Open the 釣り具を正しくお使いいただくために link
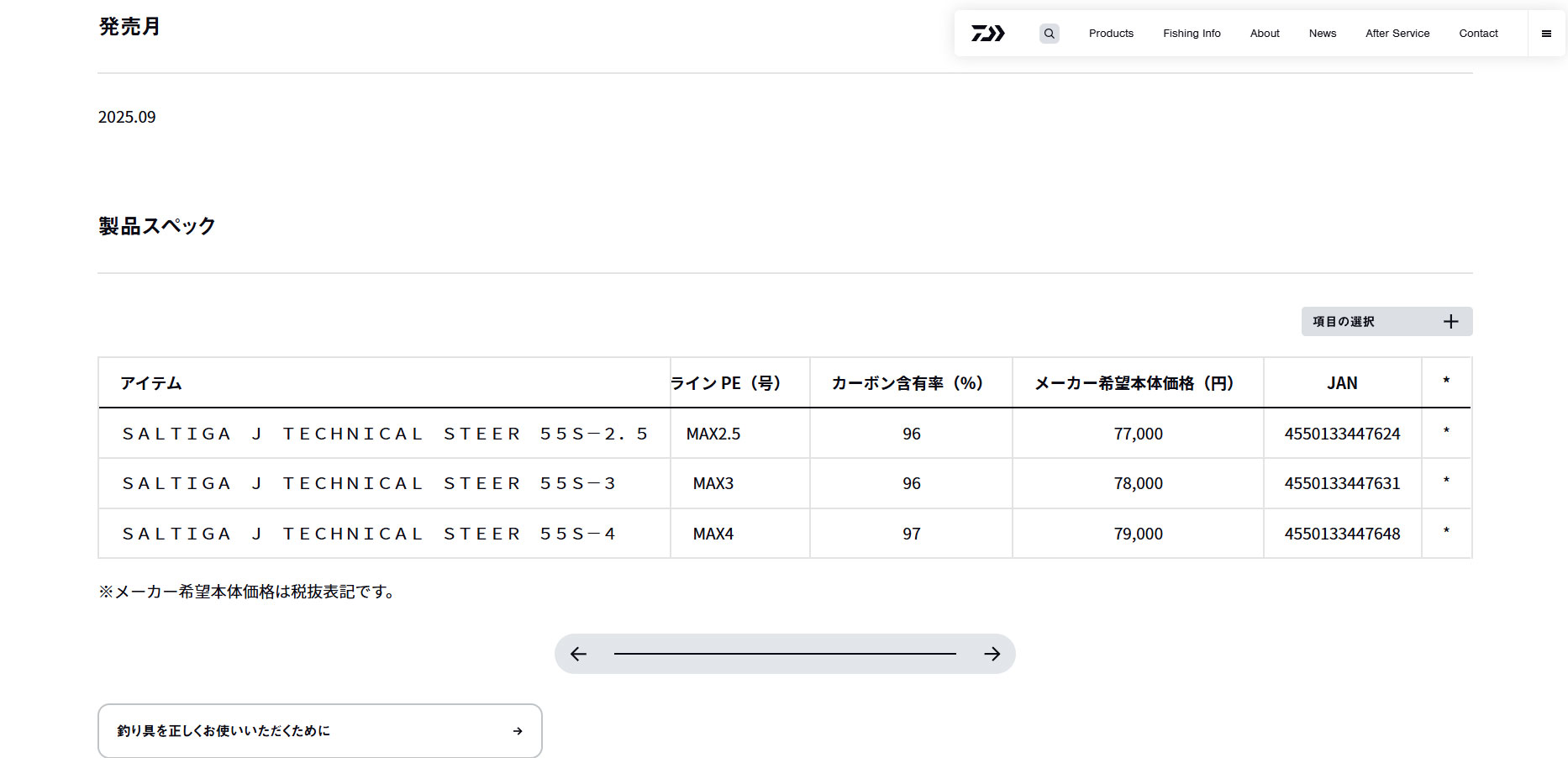1568x758 pixels. 320,731
